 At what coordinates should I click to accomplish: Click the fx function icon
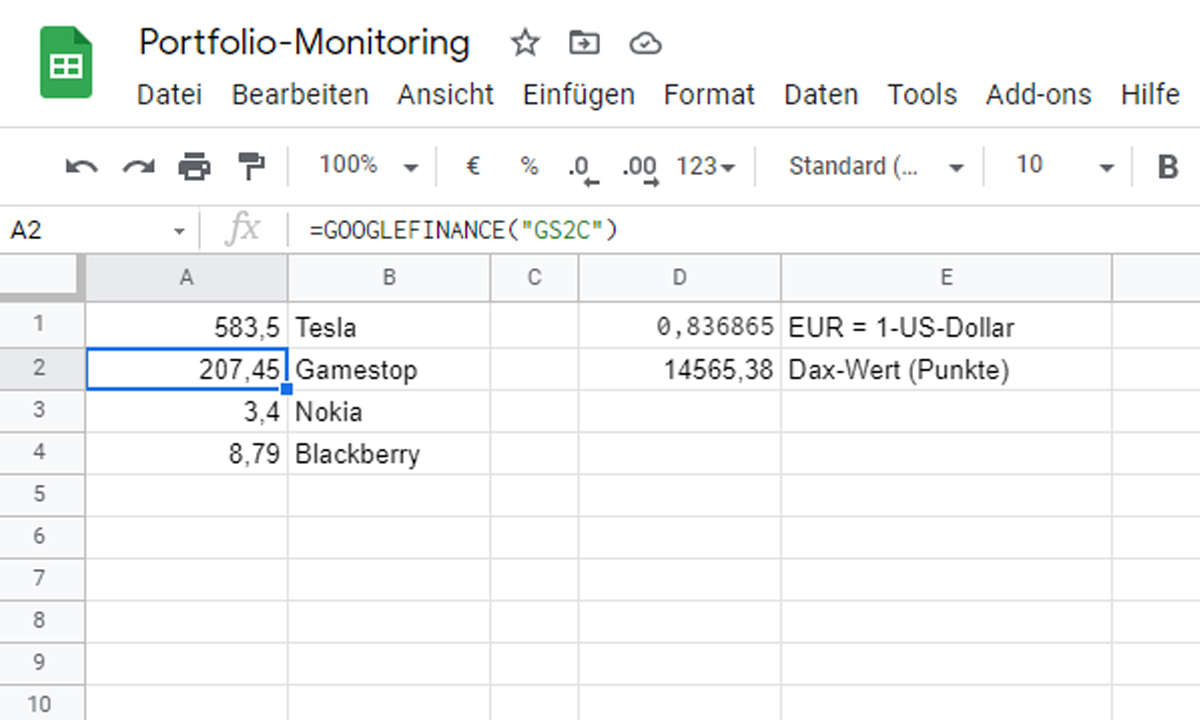(x=242, y=231)
